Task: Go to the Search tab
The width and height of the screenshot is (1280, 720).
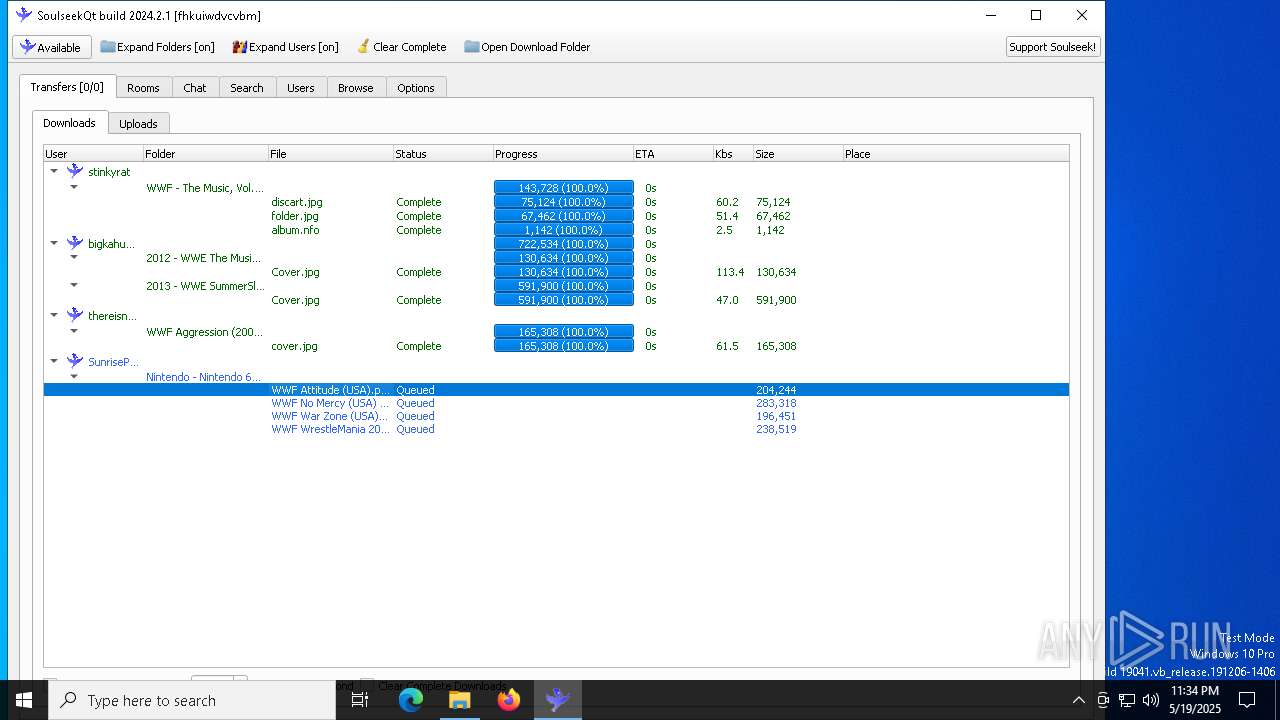Action: 247,88
